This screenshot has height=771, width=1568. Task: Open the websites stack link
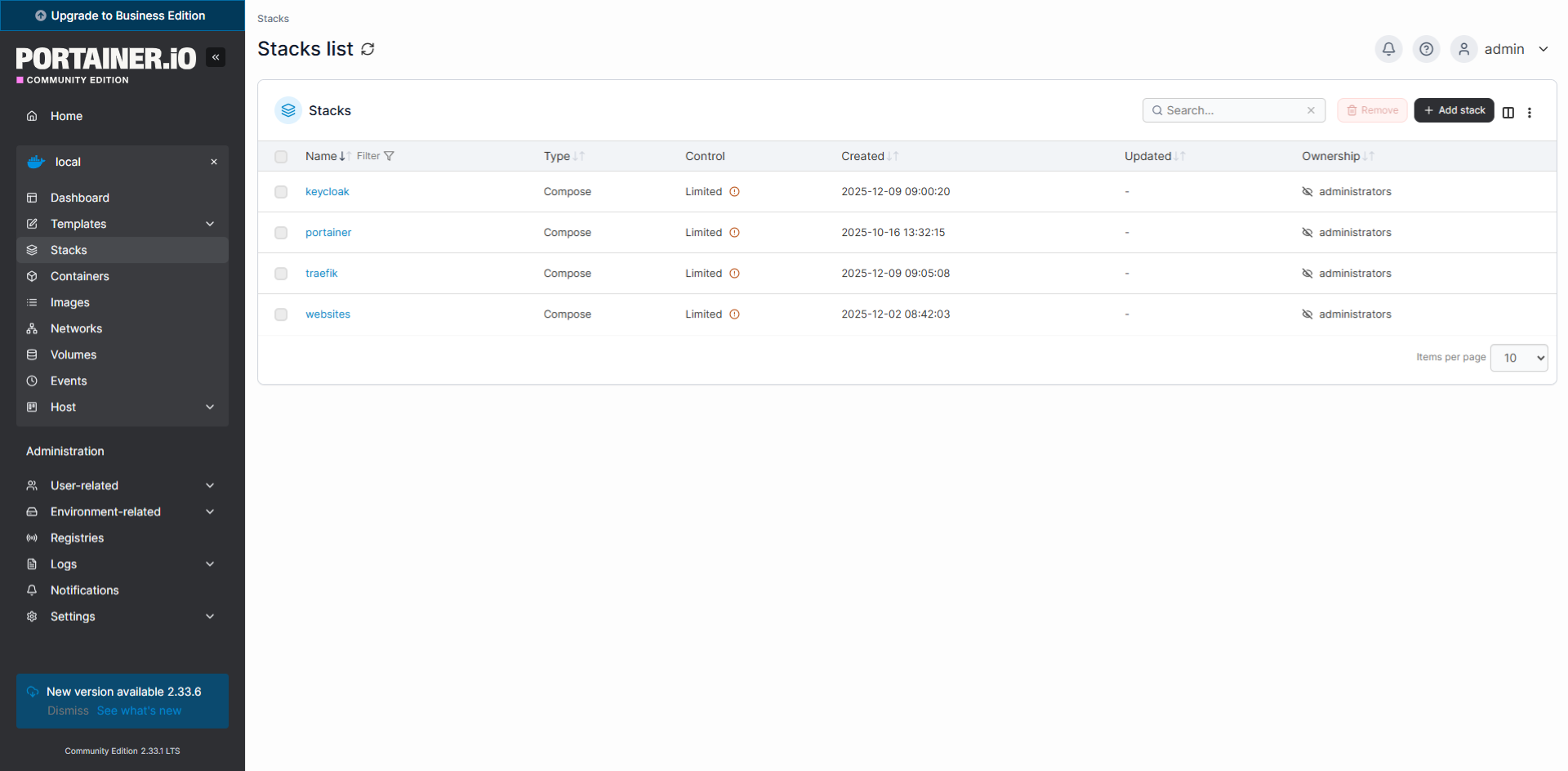pyautogui.click(x=327, y=314)
